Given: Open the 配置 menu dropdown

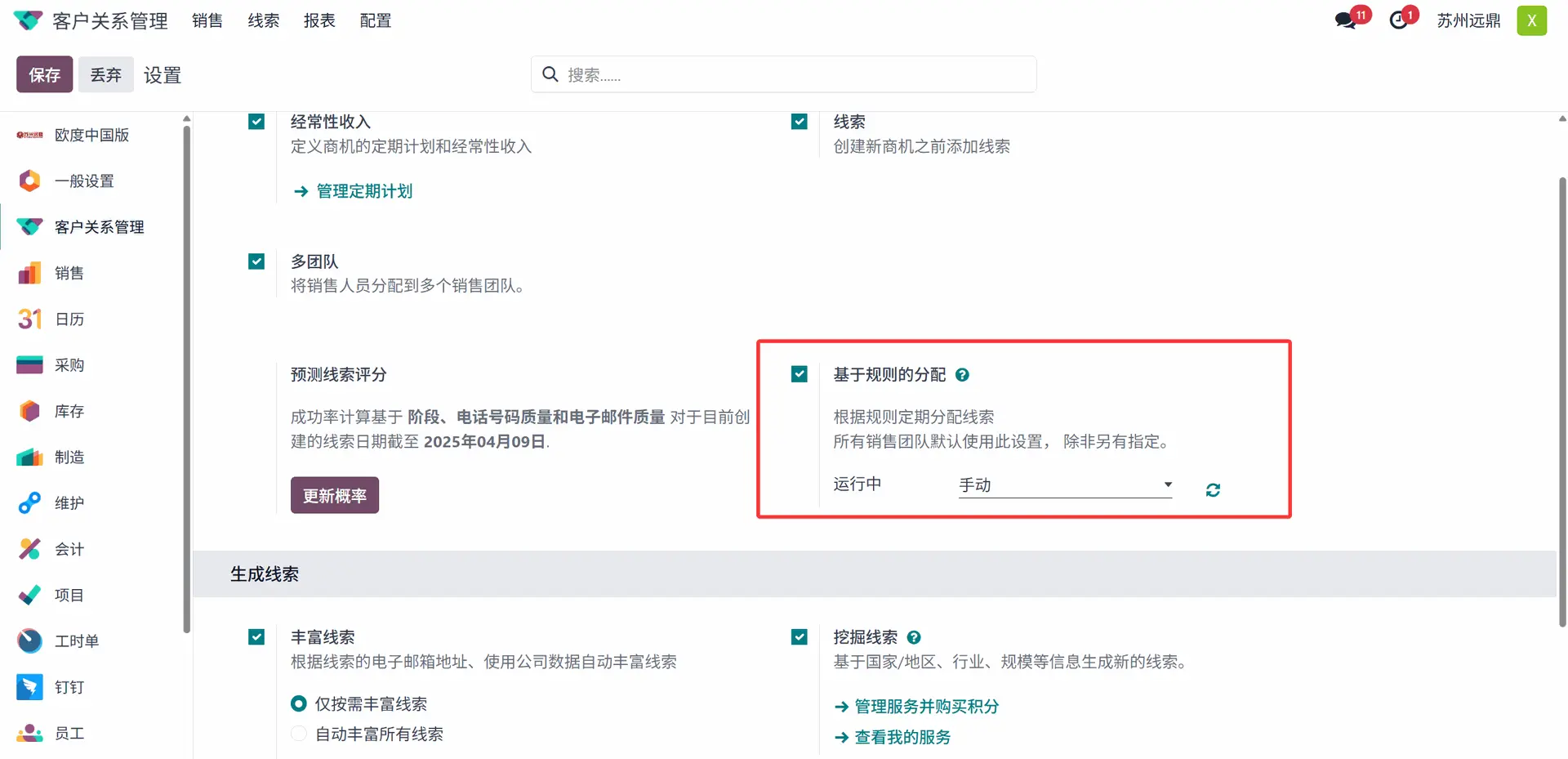Looking at the screenshot, I should 376,20.
